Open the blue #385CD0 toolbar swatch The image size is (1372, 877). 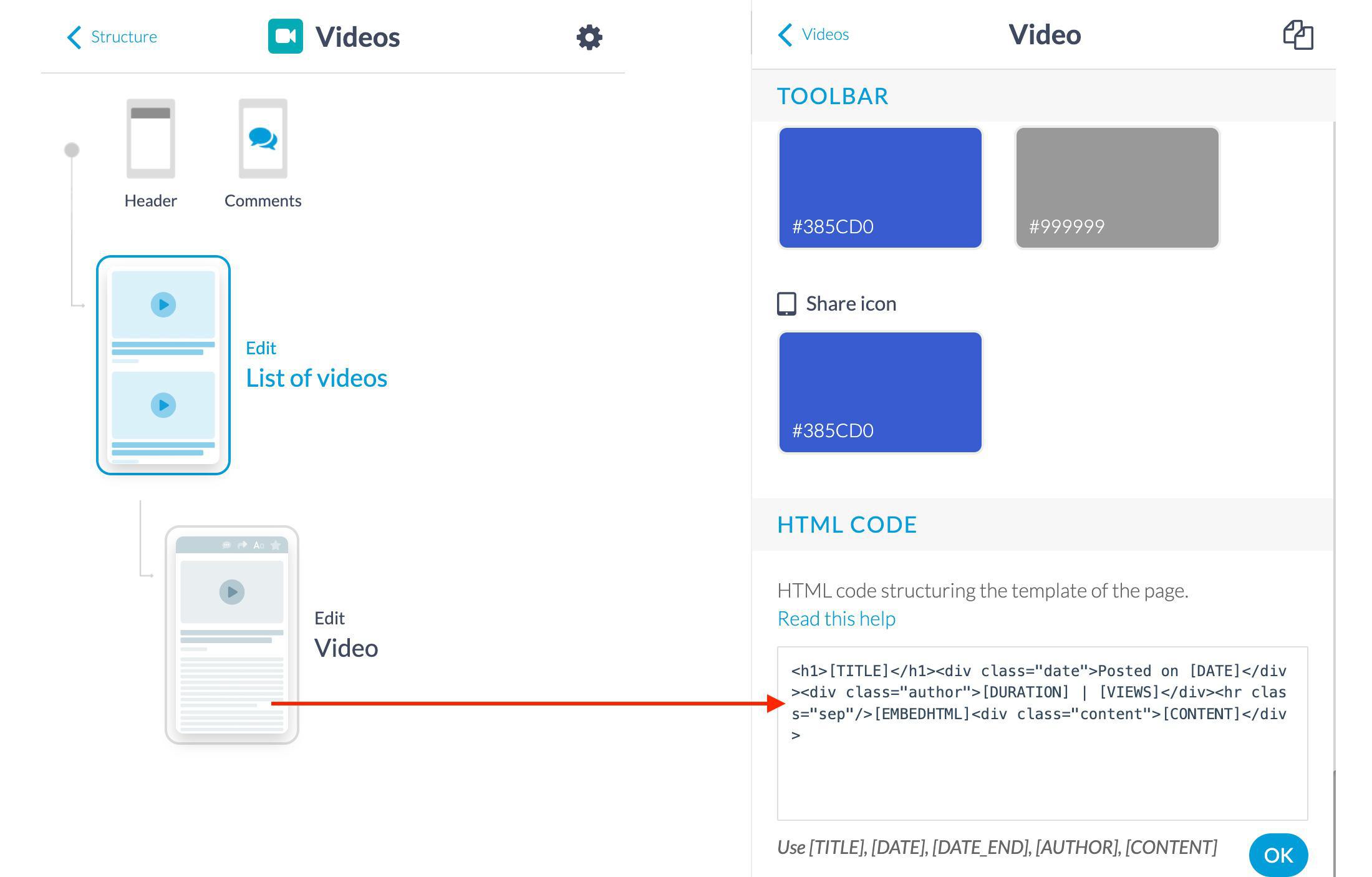[880, 188]
